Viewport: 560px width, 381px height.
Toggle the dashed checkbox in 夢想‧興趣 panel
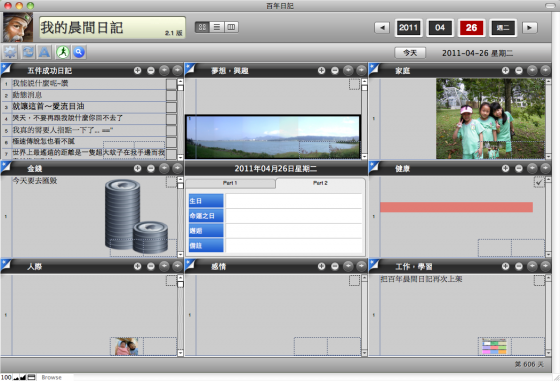354,84
